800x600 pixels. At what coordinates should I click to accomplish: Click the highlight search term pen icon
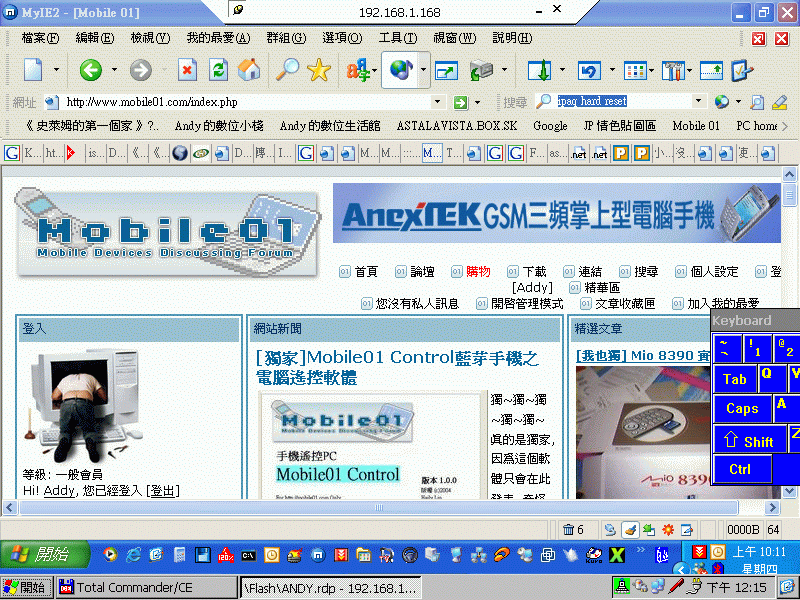tap(780, 102)
